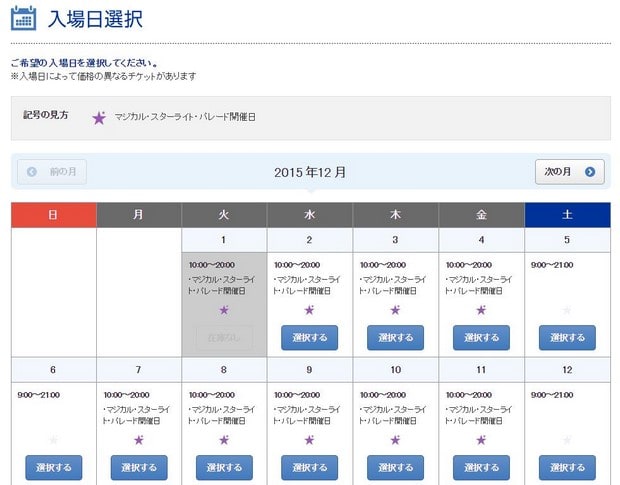Click date number 5 in the calendar

pos(567,240)
